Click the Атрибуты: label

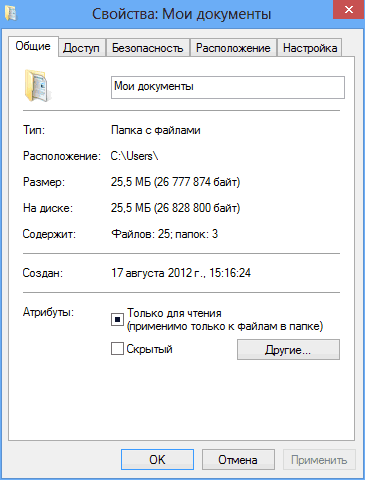click(48, 312)
